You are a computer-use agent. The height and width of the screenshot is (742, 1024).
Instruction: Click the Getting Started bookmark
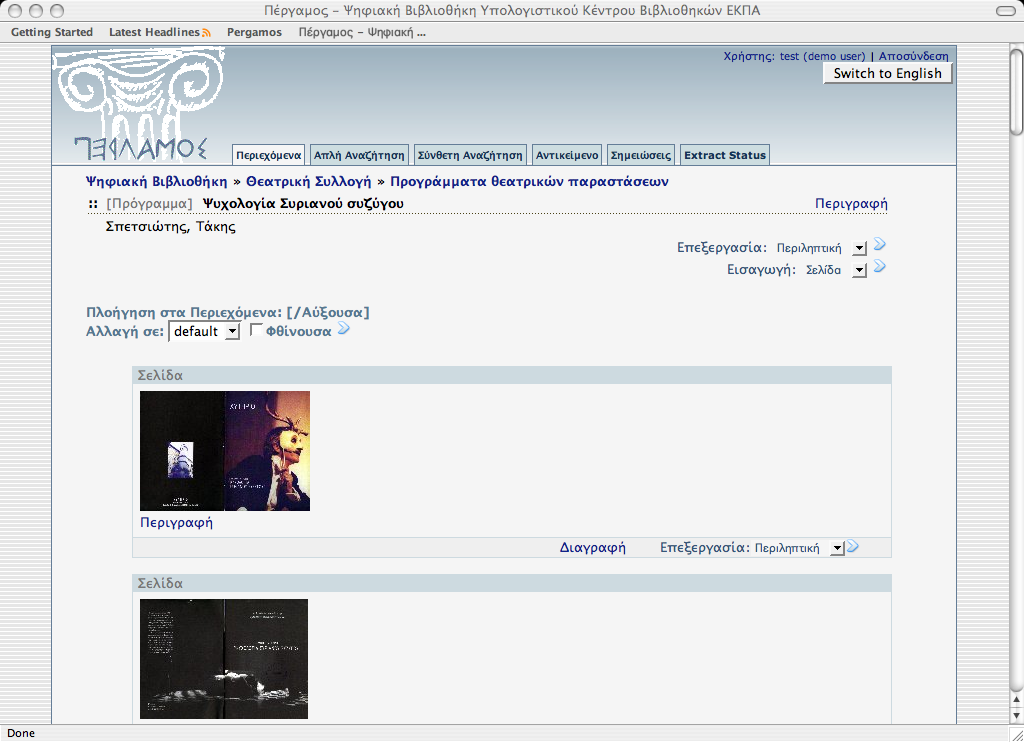pyautogui.click(x=52, y=32)
